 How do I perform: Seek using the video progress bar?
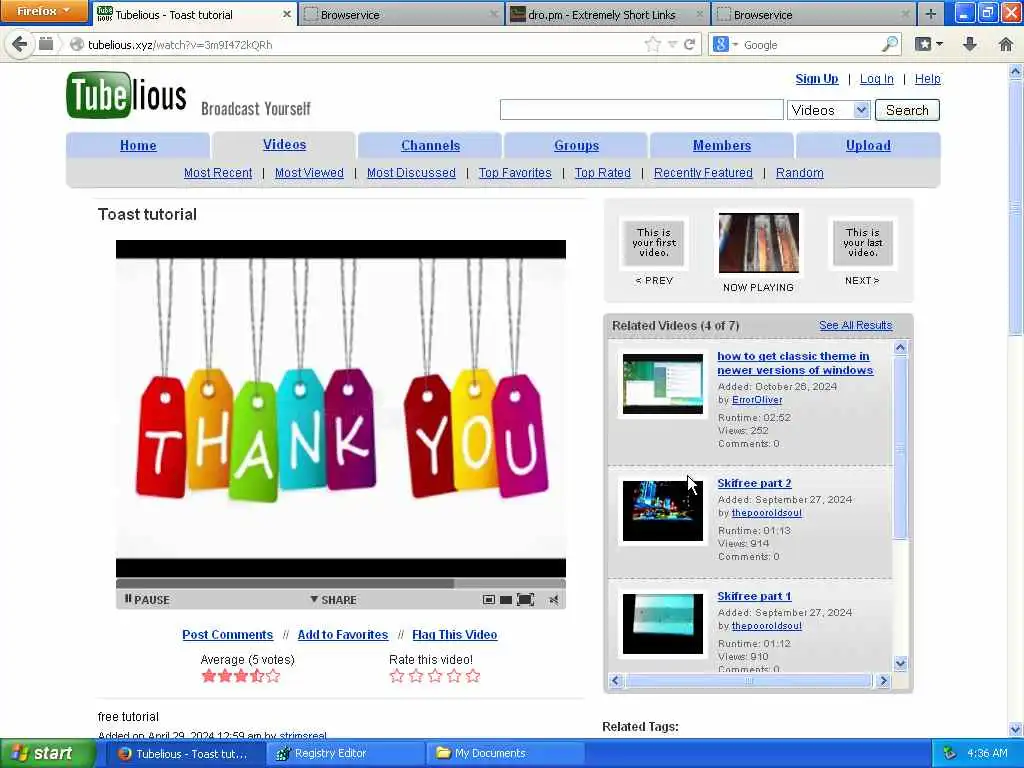click(341, 583)
